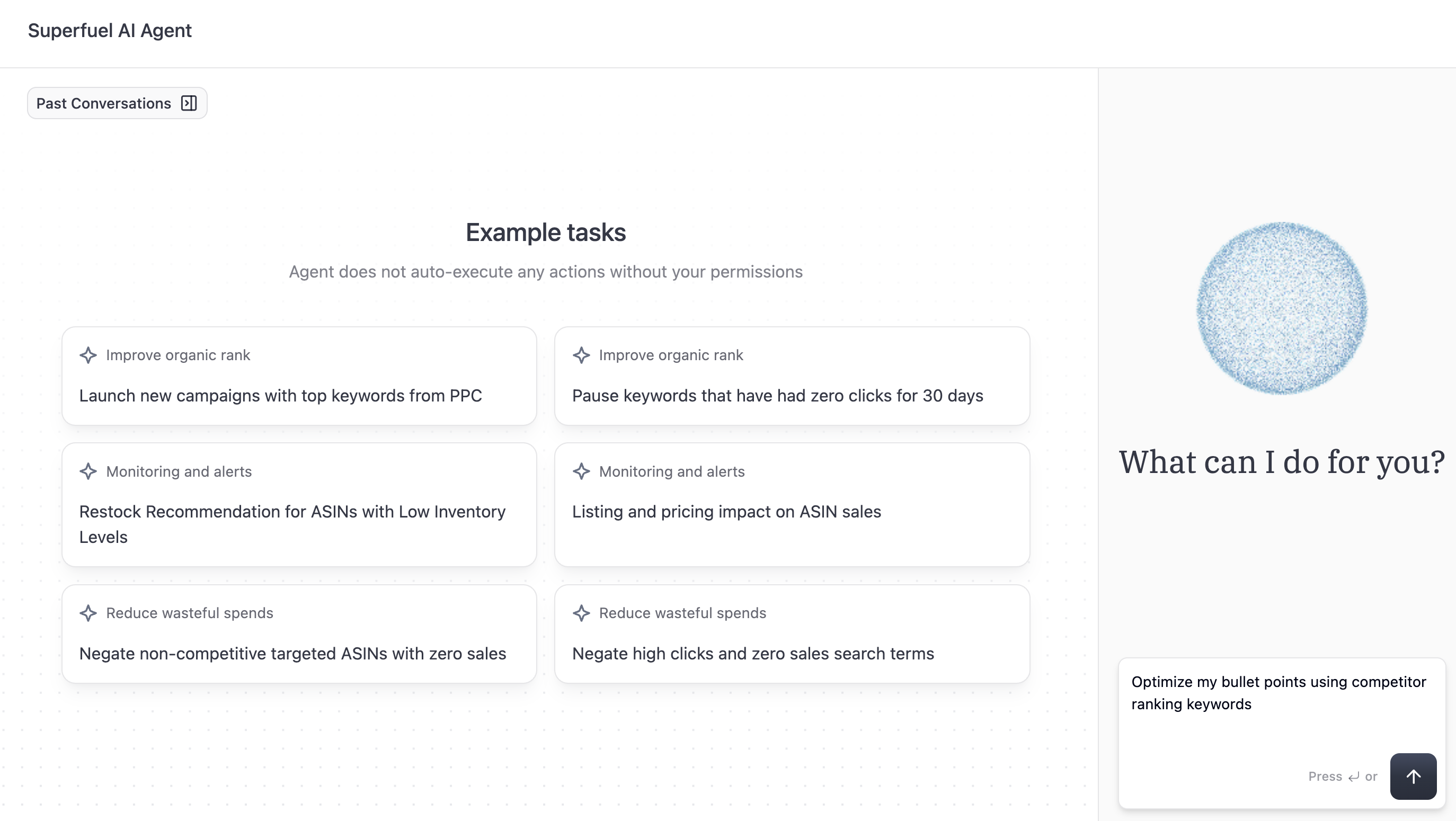Choose 'Negate high clicks and zero sales' task

pos(753,653)
